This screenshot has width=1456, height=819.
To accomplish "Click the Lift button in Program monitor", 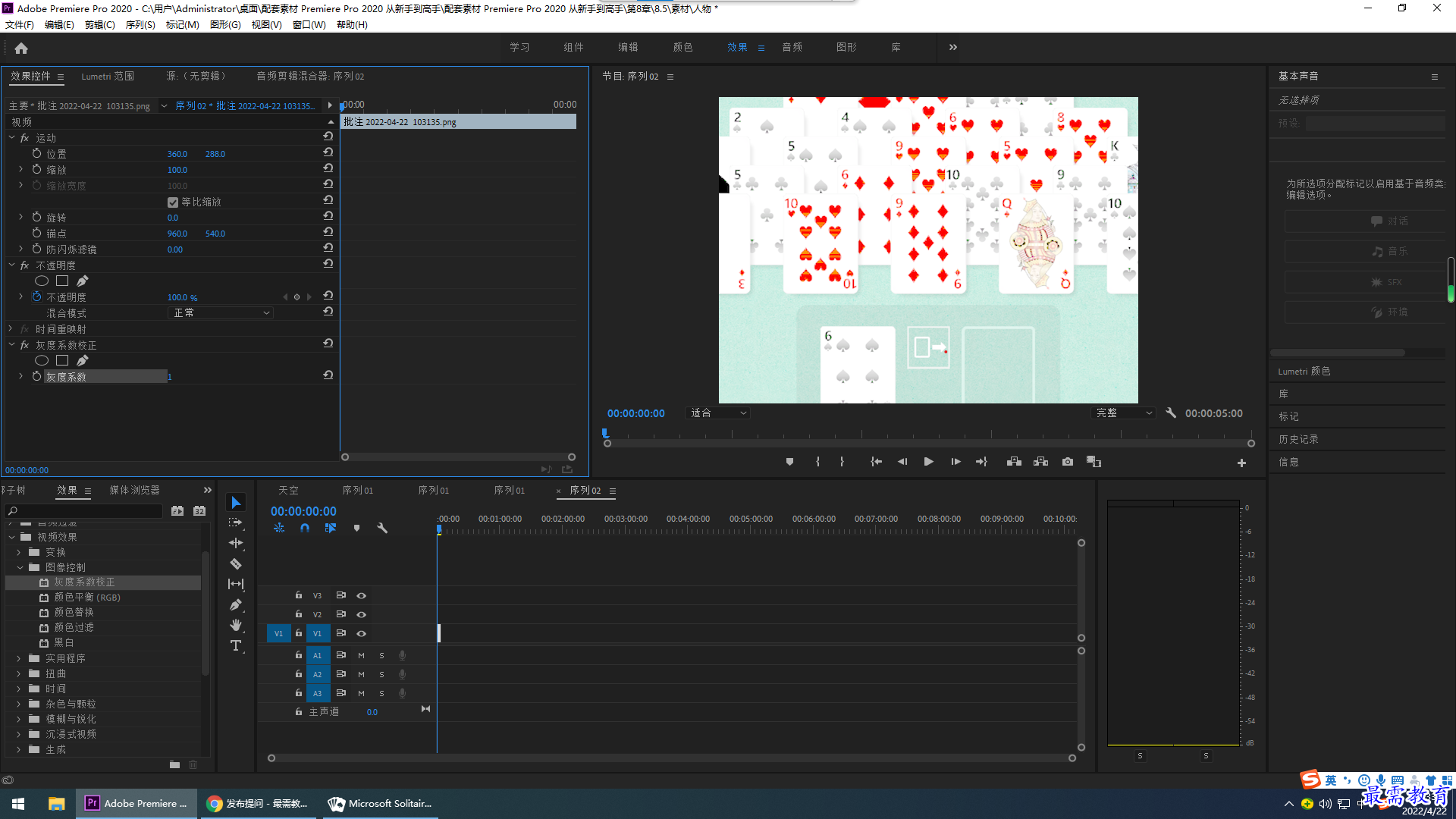I will 1014,462.
